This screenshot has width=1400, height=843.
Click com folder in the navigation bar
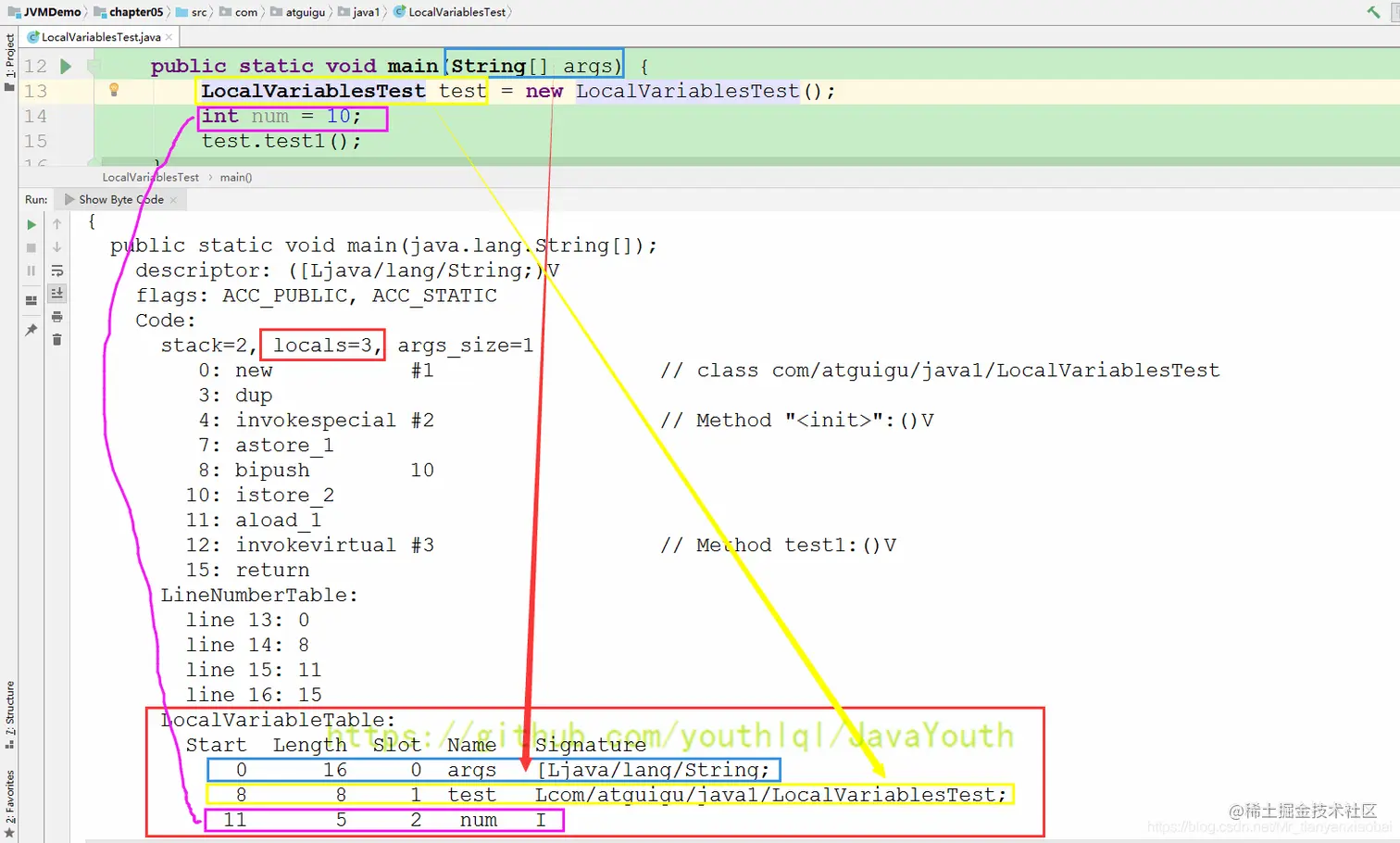click(239, 12)
